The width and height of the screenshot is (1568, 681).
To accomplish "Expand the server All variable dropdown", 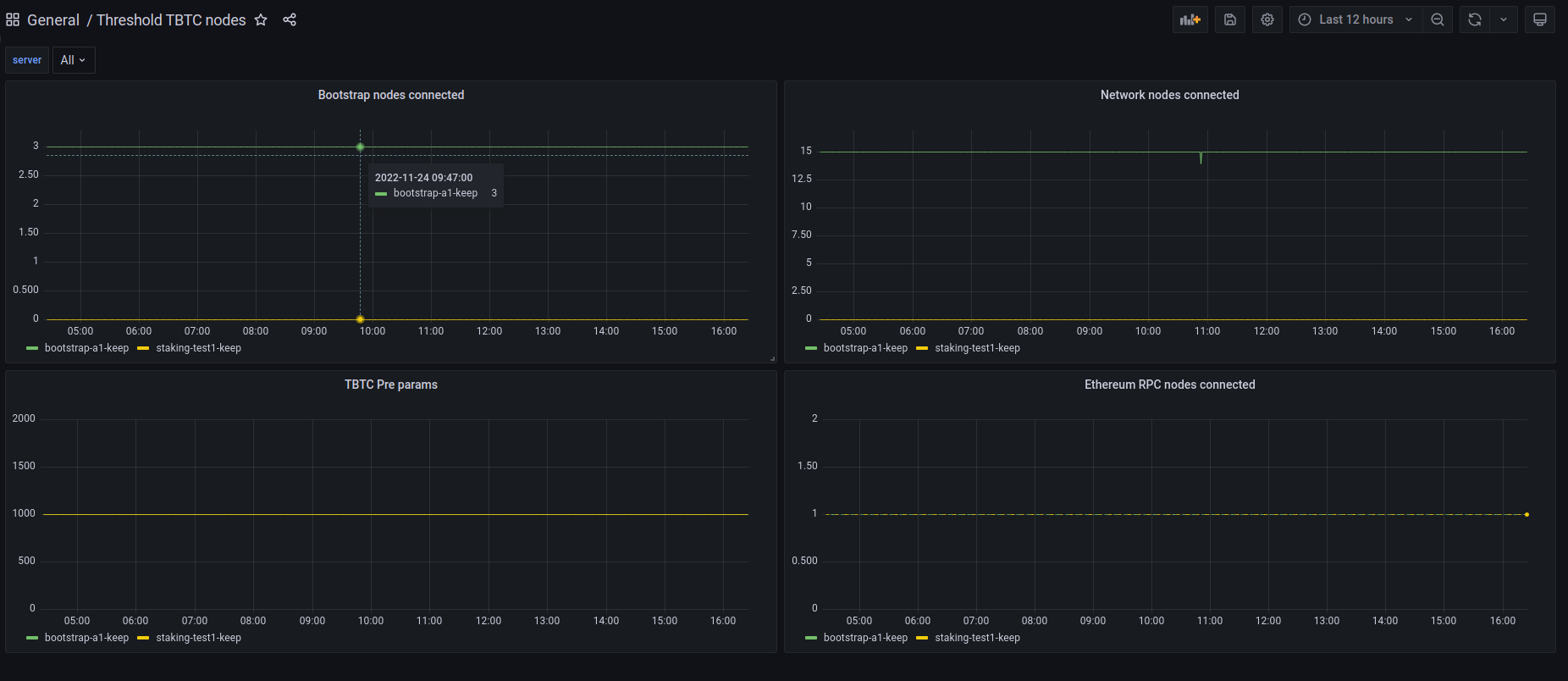I will [74, 60].
